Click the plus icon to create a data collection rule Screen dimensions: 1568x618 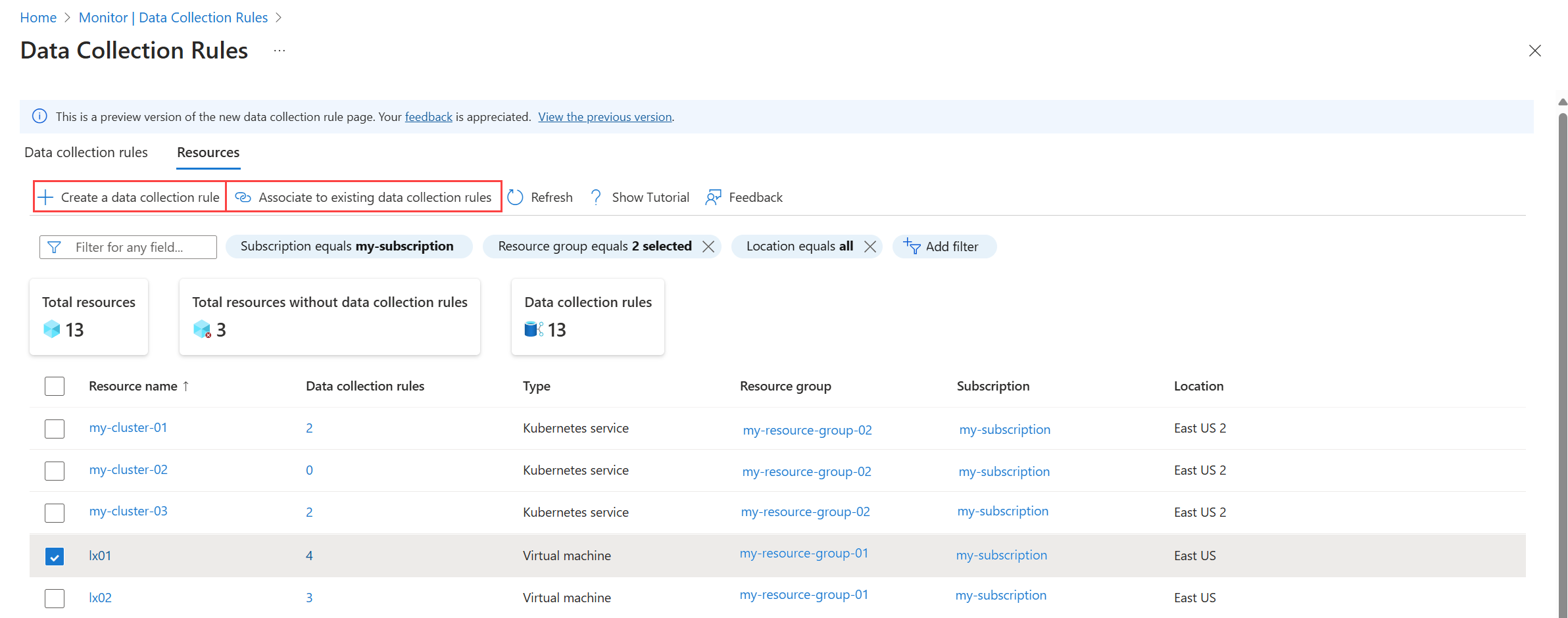45,197
